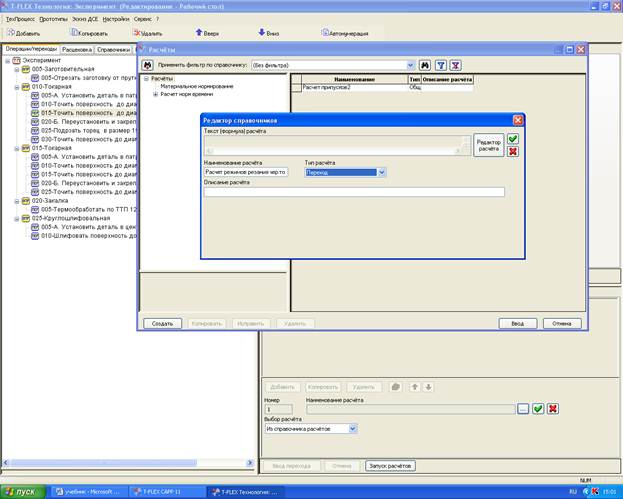Viewport: 623px width, 499px height.
Task: Click the binoculars icon right of filter dropdown
Action: coord(425,65)
